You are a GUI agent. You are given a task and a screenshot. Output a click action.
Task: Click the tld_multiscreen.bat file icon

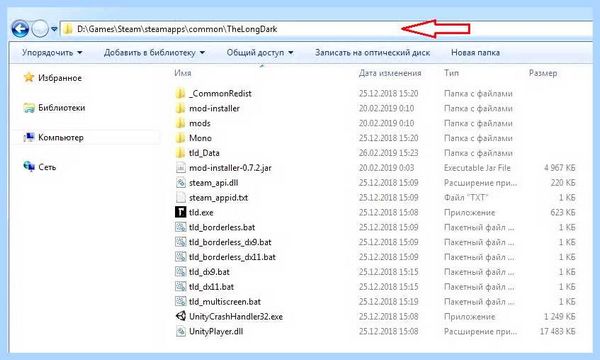click(x=180, y=301)
